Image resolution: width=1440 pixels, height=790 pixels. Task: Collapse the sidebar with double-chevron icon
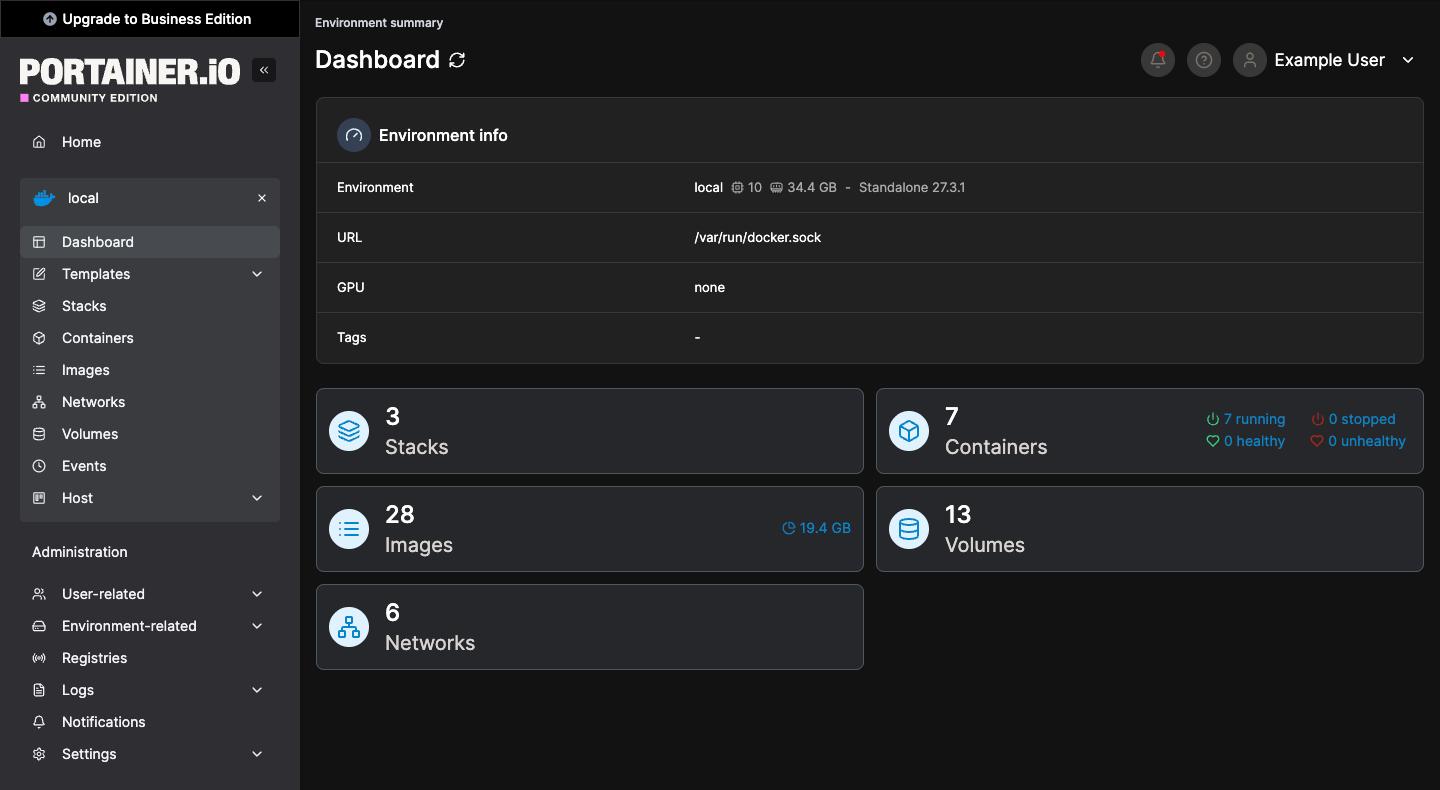pyautogui.click(x=264, y=70)
